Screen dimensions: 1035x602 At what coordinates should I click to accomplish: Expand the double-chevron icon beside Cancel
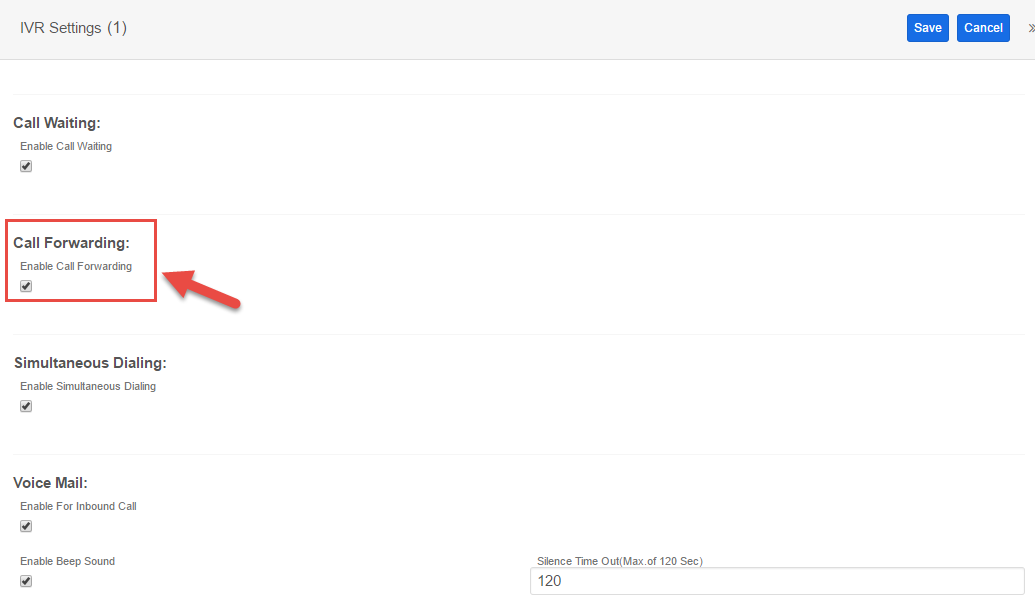click(x=1031, y=28)
